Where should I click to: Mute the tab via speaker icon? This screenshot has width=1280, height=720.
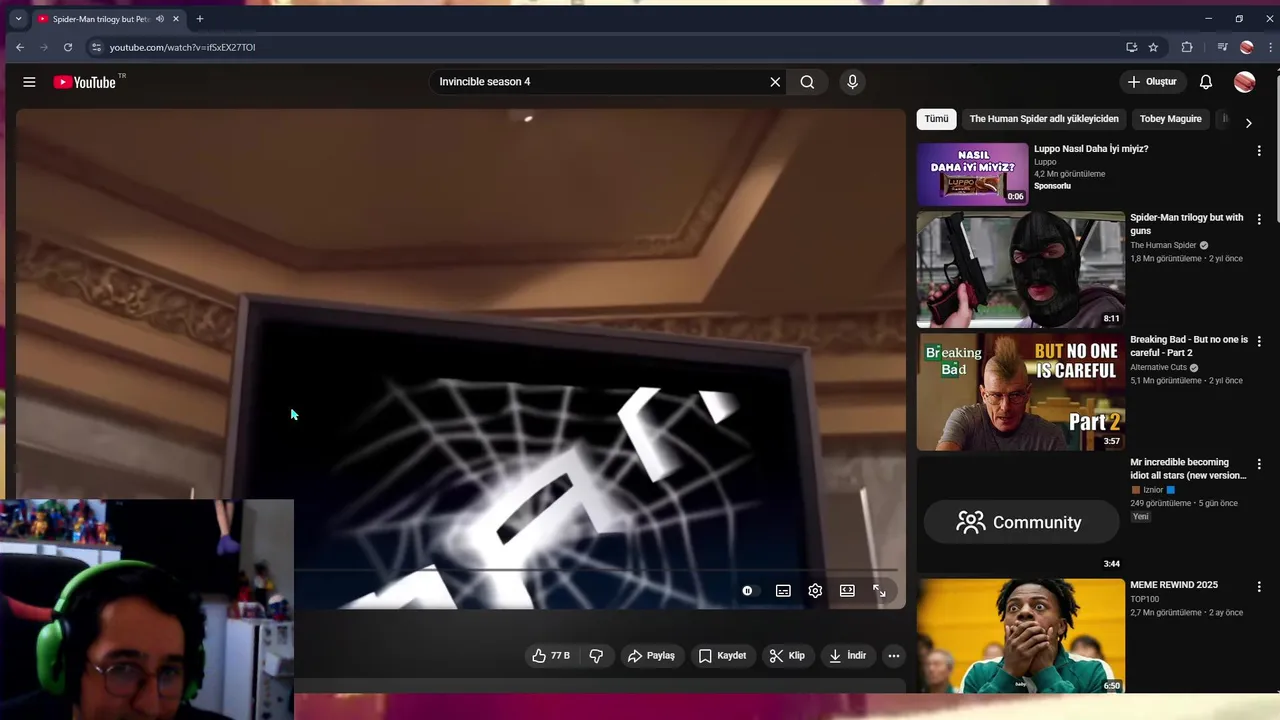point(160,19)
